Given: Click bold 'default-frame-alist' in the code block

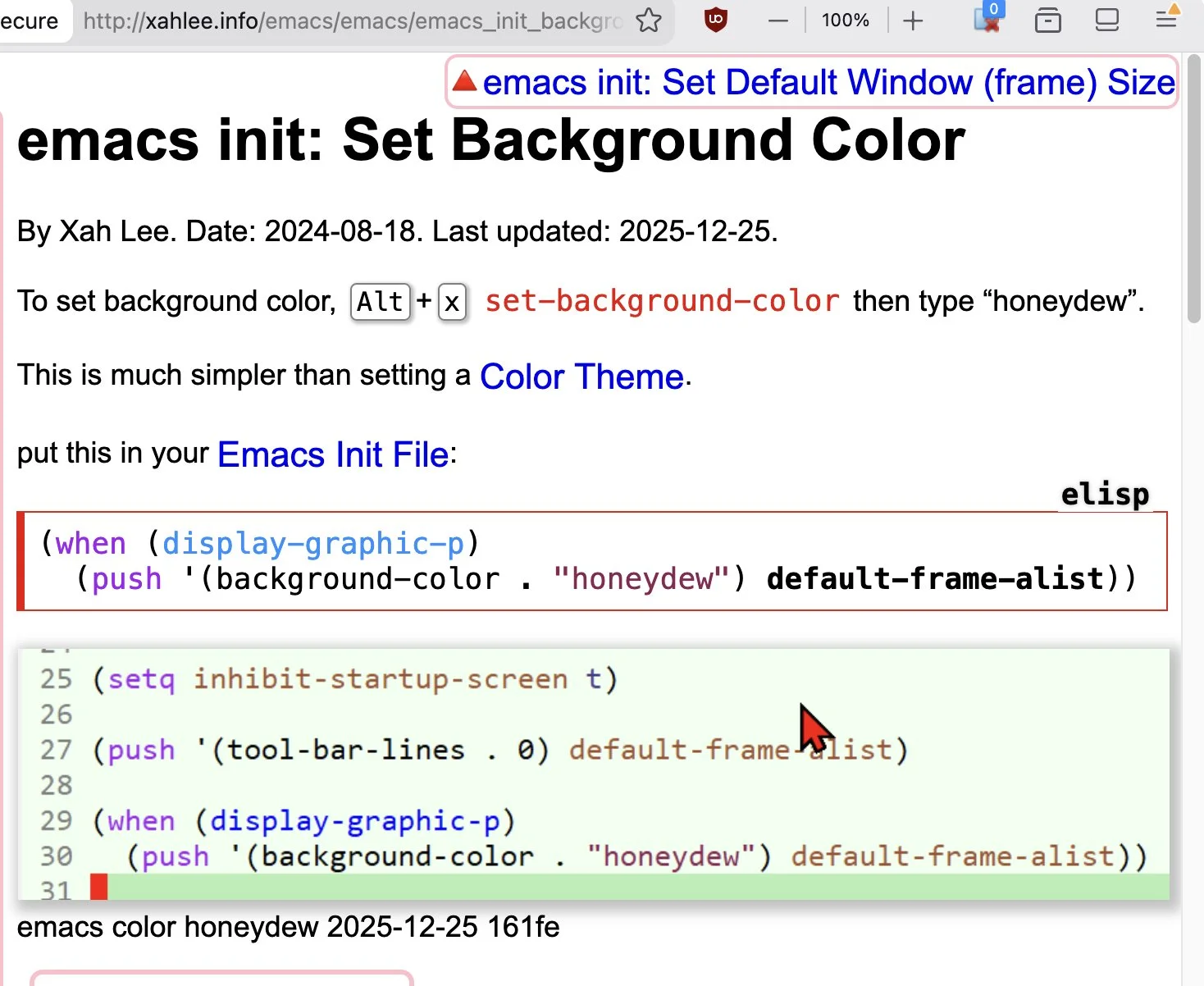Looking at the screenshot, I should click(x=935, y=578).
